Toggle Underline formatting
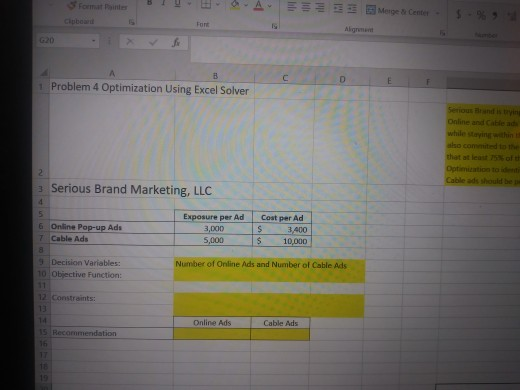This screenshot has height=390, width=520. (x=178, y=4)
